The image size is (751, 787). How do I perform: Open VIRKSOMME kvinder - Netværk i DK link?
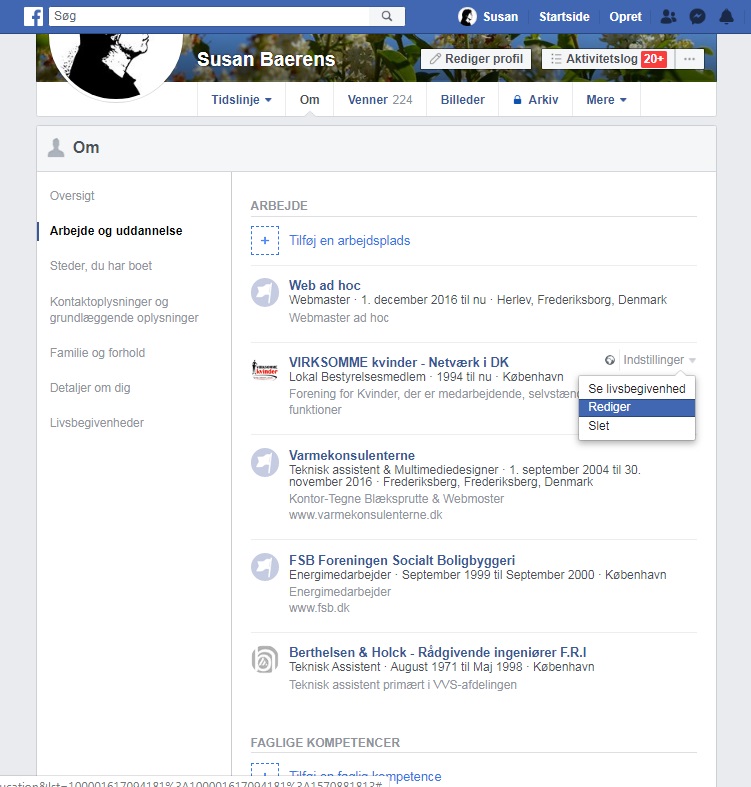tap(399, 362)
